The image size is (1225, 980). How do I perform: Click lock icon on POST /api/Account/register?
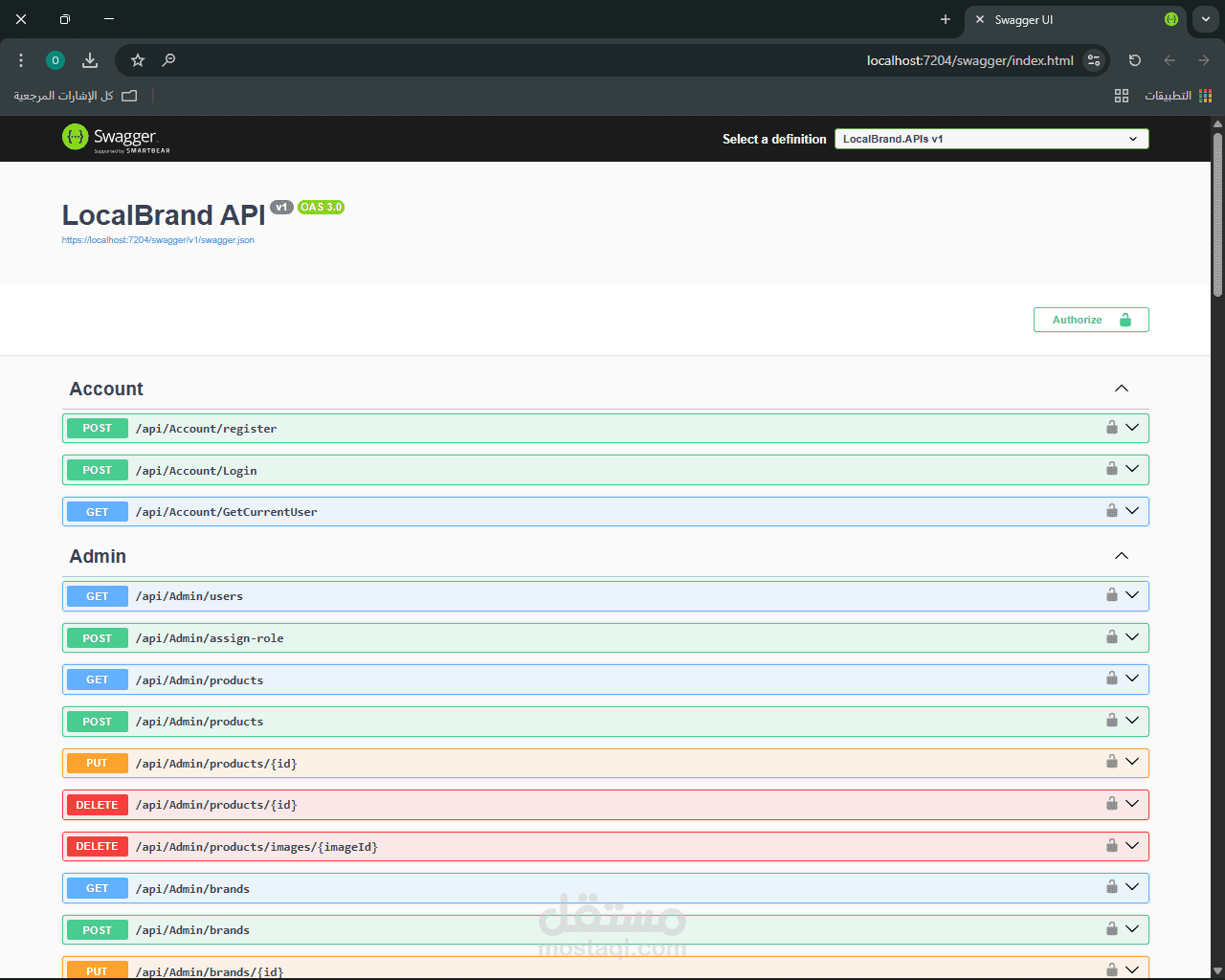coord(1112,427)
